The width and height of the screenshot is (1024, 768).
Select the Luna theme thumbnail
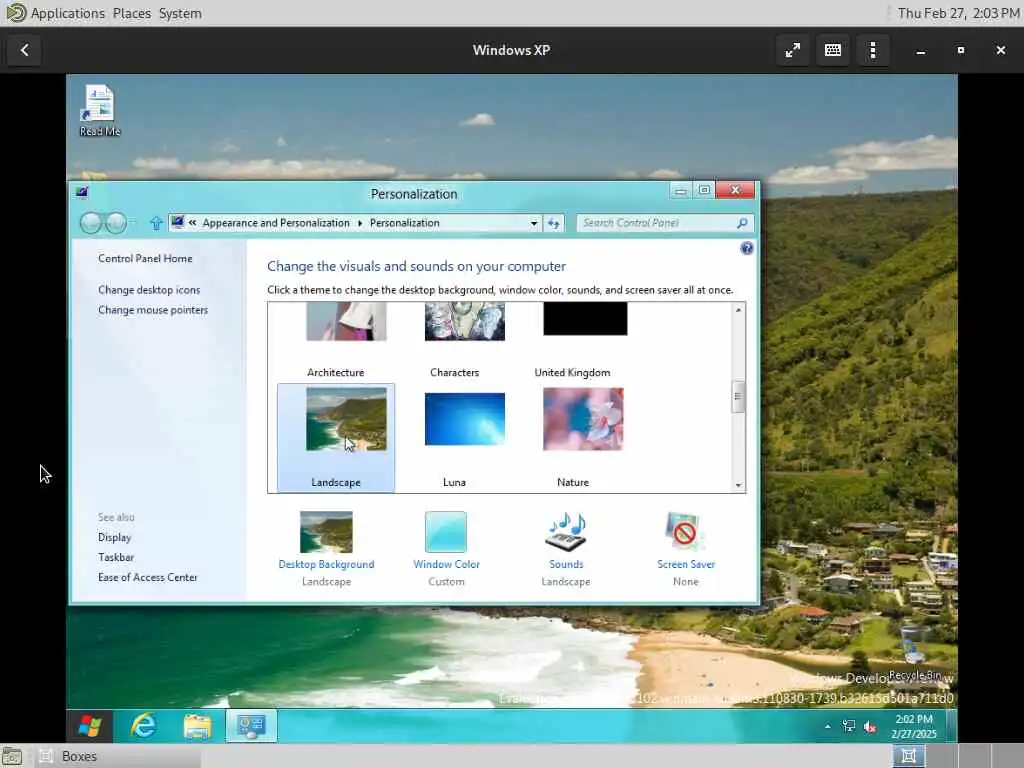(x=465, y=419)
